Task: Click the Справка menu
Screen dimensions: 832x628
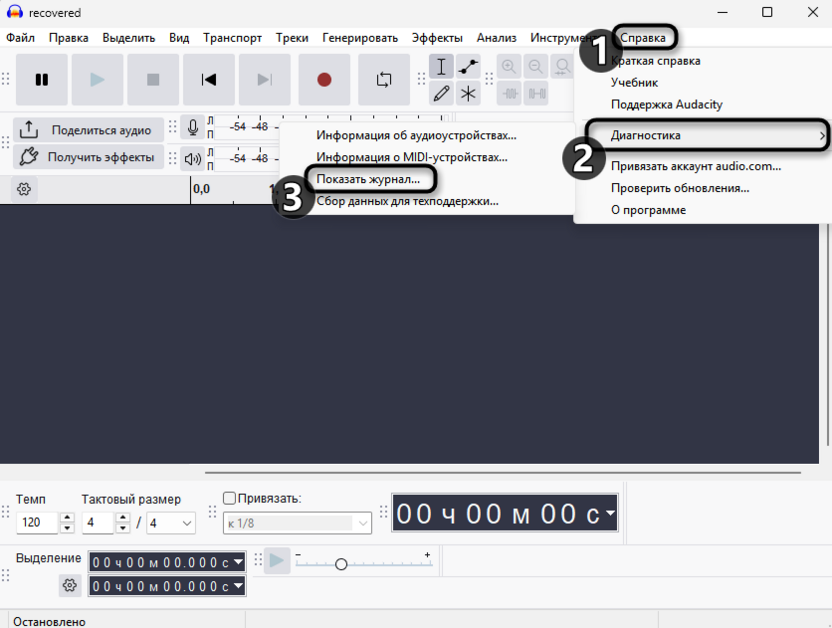Action: [x=643, y=38]
